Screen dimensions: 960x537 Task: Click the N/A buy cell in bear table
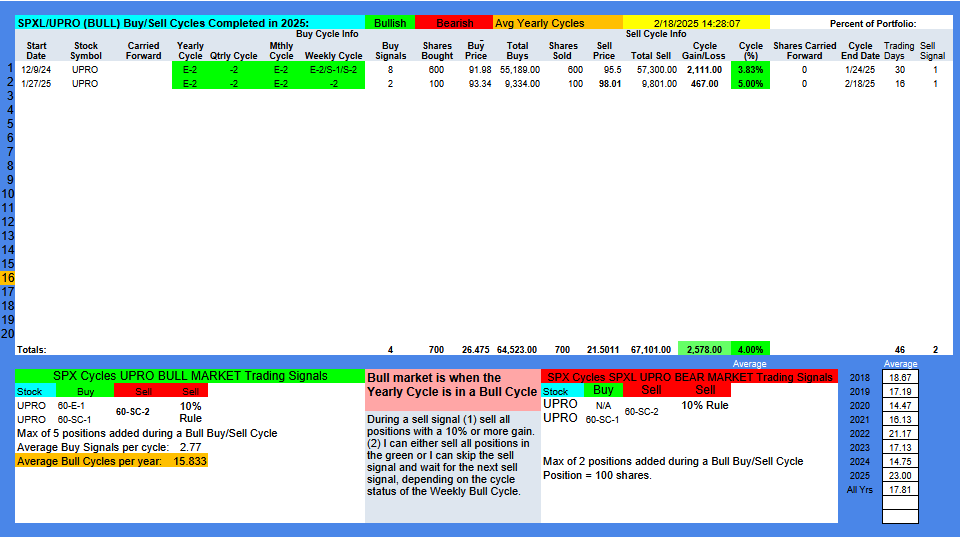point(603,405)
